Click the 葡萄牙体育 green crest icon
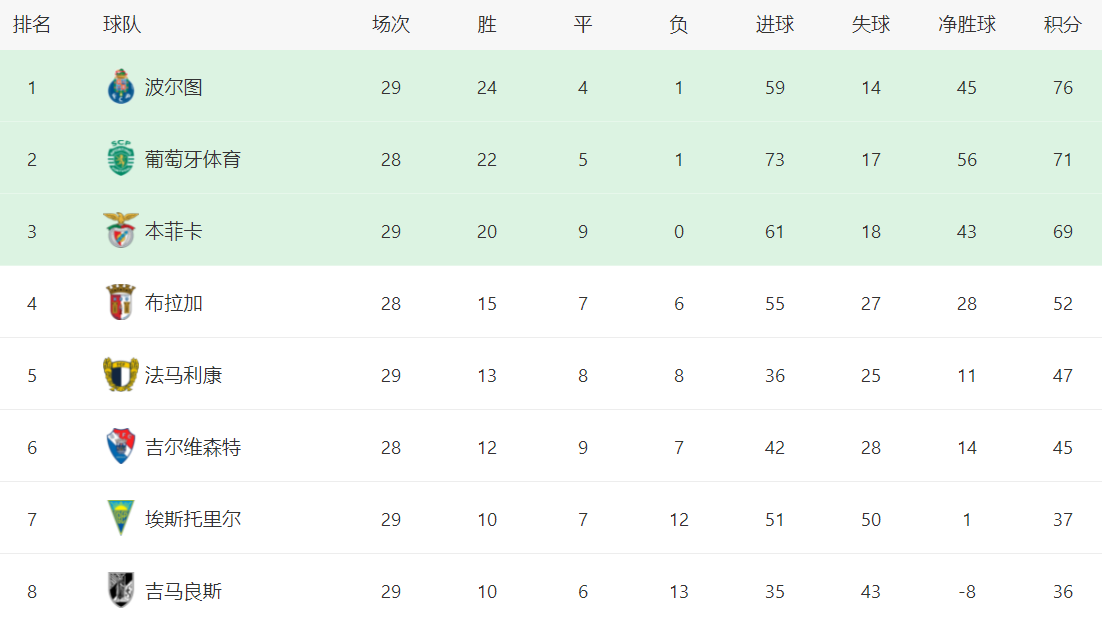This screenshot has height=623, width=1102. [120, 158]
